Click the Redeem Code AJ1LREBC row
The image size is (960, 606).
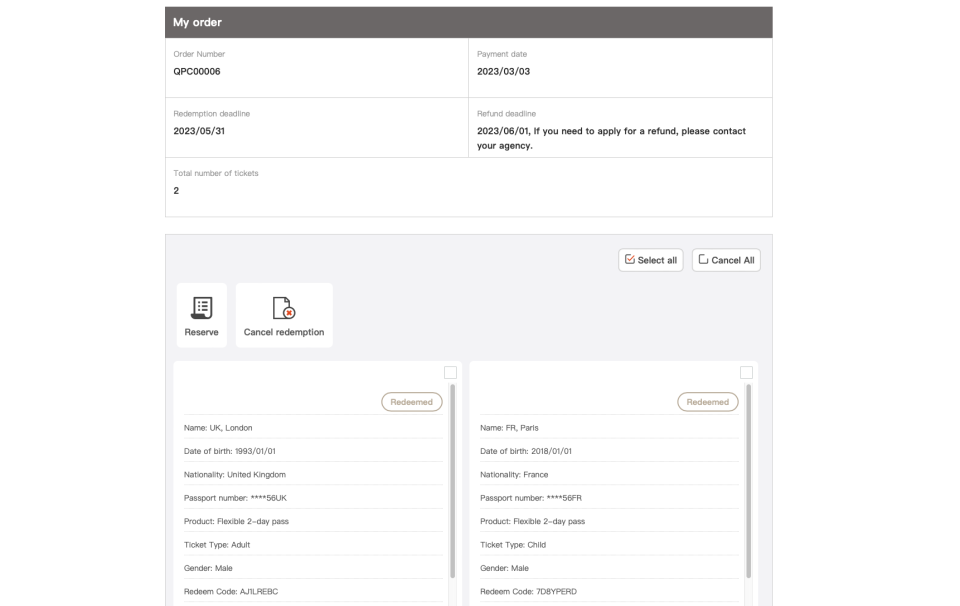[x=313, y=591]
